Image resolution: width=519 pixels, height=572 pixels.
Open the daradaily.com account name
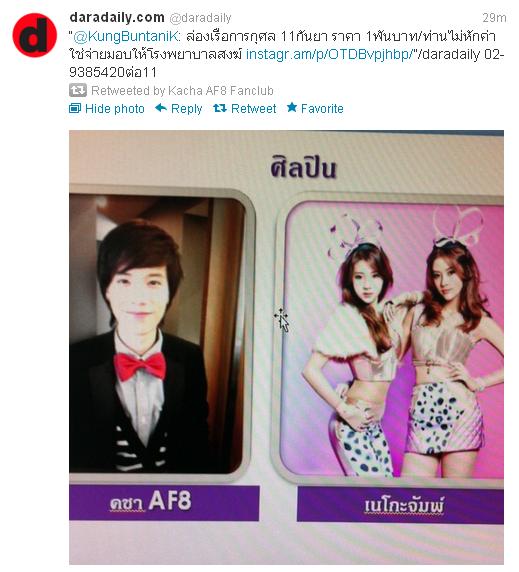click(117, 17)
